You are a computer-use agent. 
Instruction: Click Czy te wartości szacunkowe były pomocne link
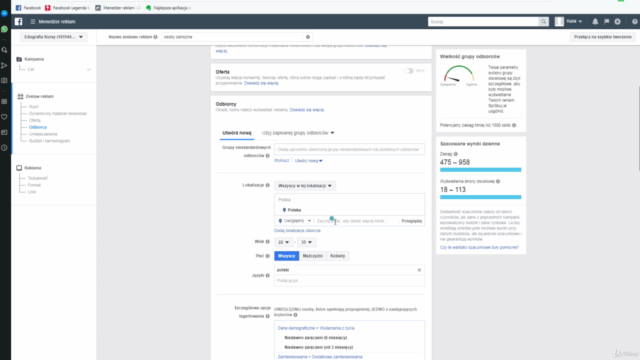[x=479, y=247]
